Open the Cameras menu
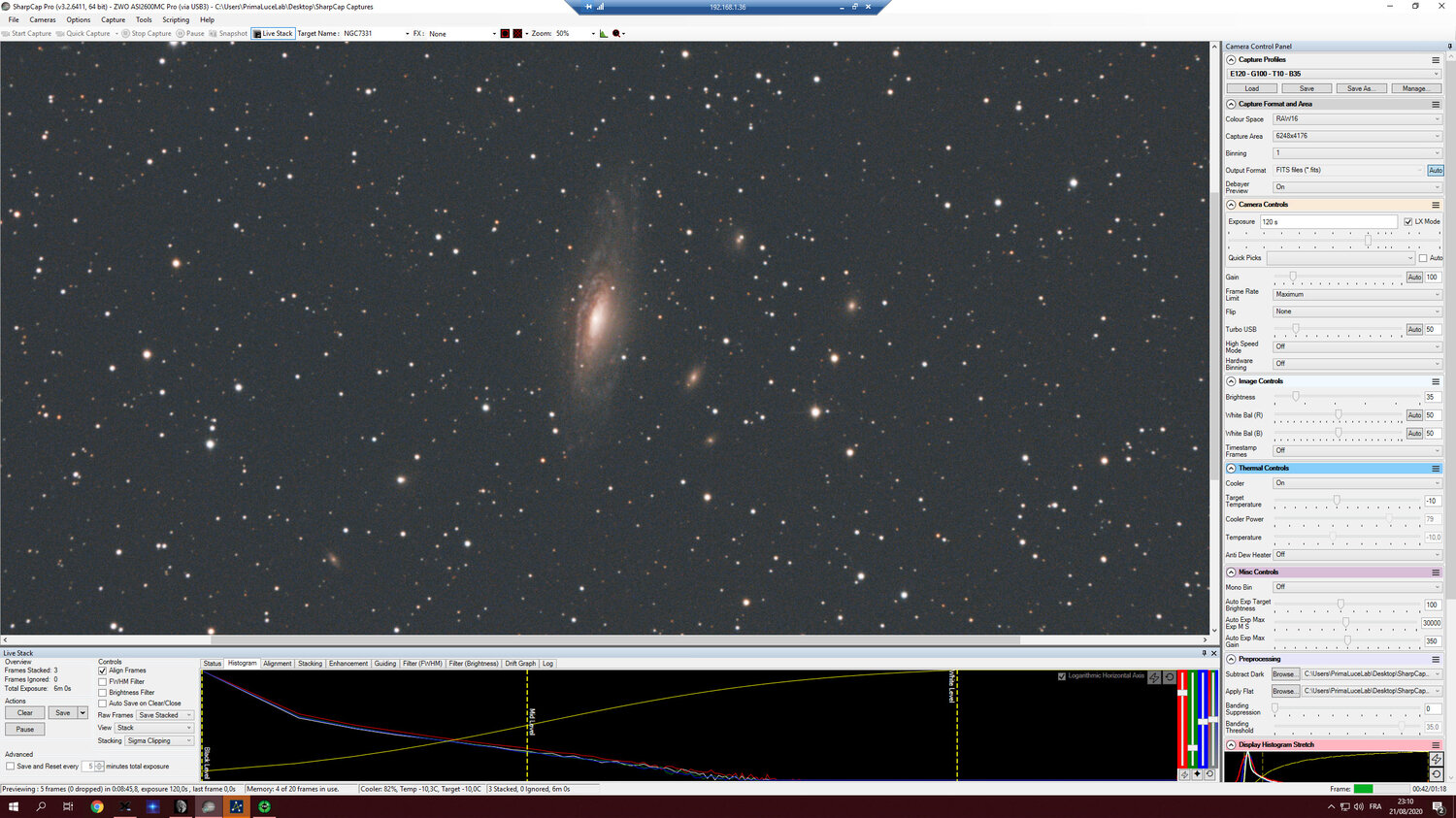Screen dimensions: 1456x818 pyautogui.click(x=43, y=19)
